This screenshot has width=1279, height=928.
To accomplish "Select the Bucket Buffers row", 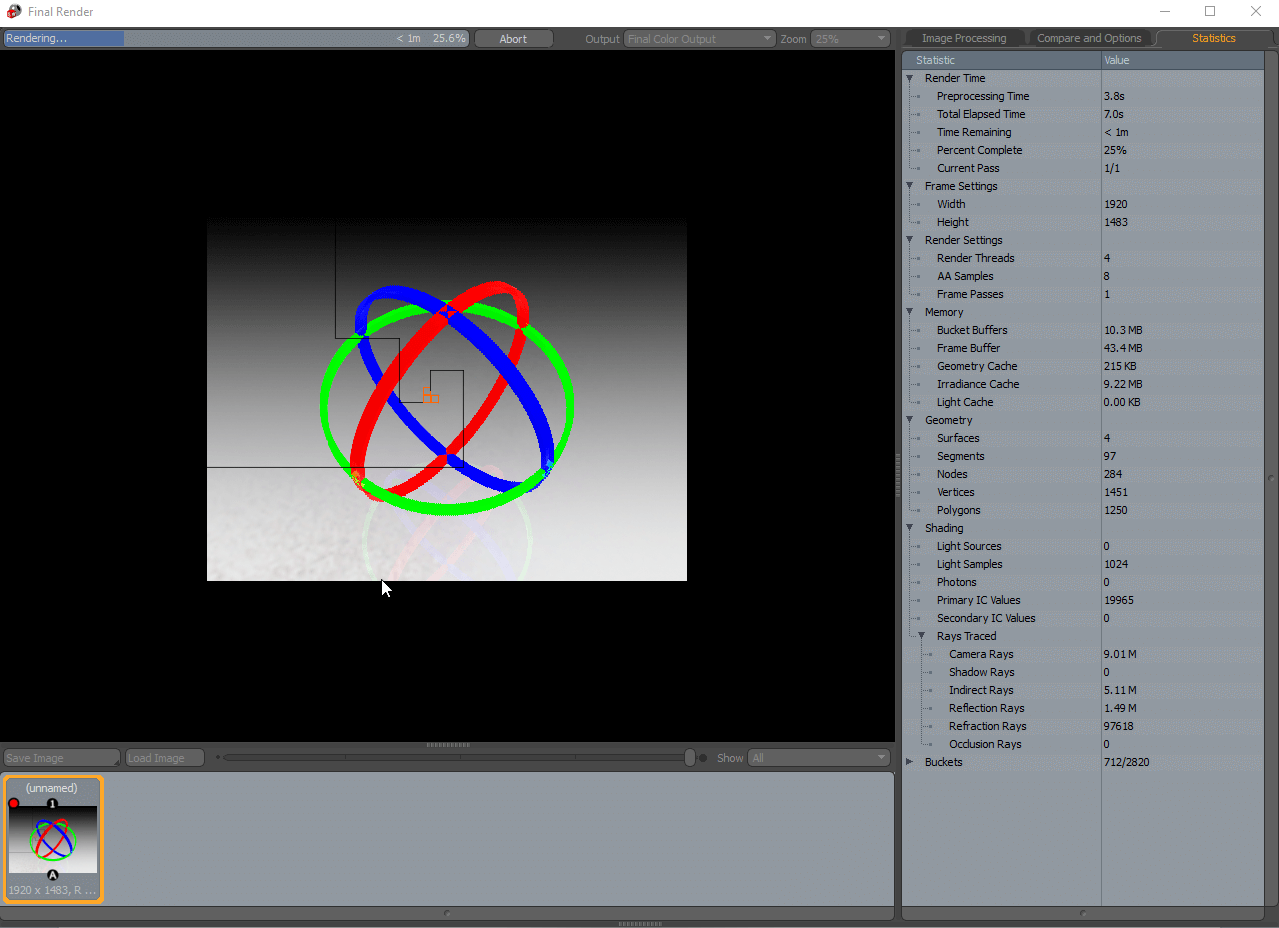I will [1084, 330].
